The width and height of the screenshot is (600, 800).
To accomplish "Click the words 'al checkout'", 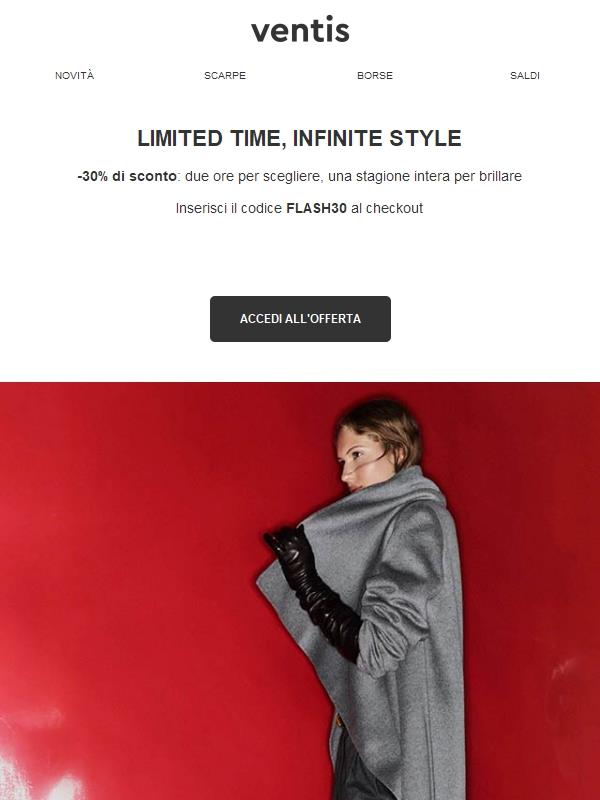I will click(x=387, y=209).
